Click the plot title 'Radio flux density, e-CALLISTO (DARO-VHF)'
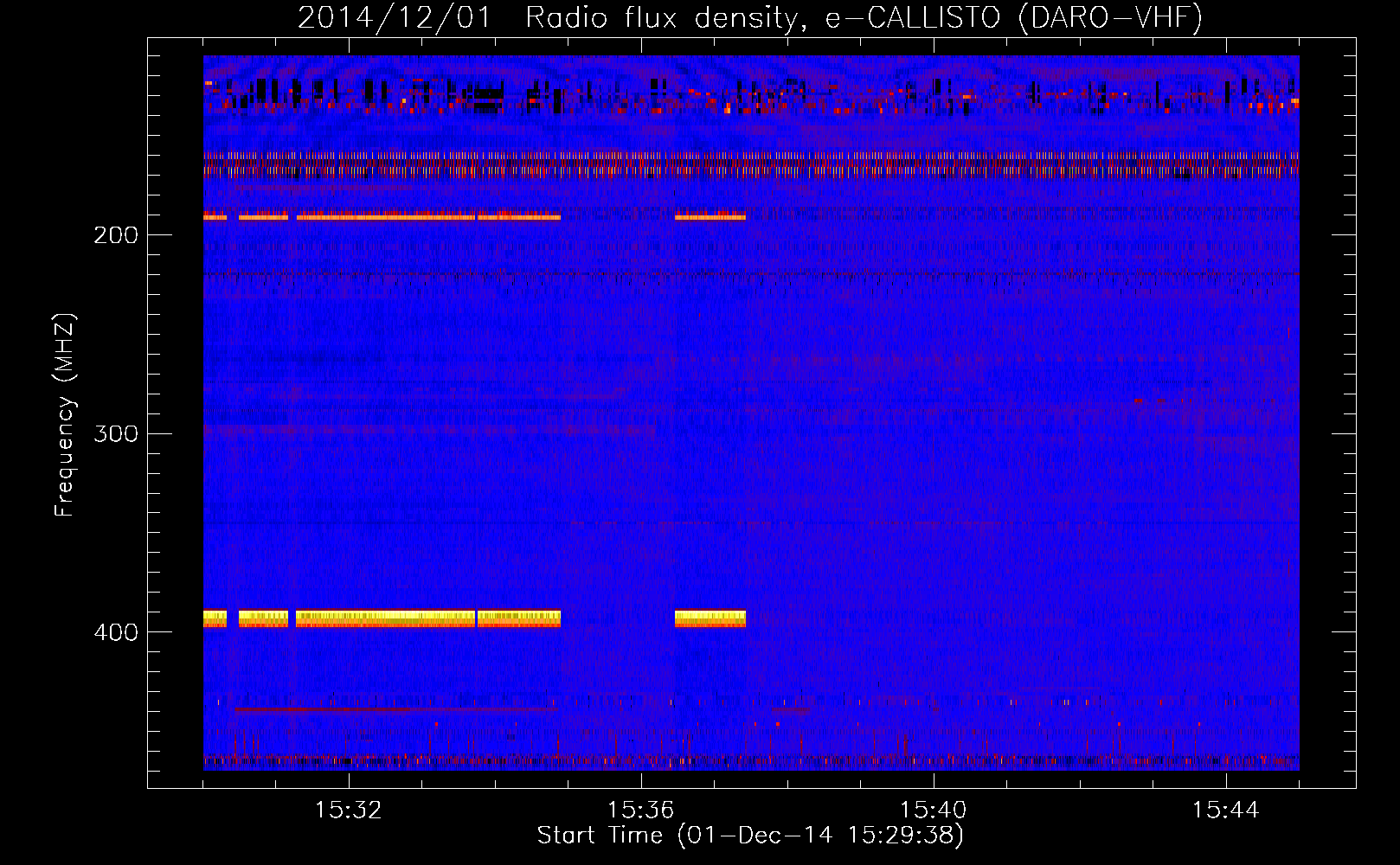The width and height of the screenshot is (1400, 865). (864, 18)
